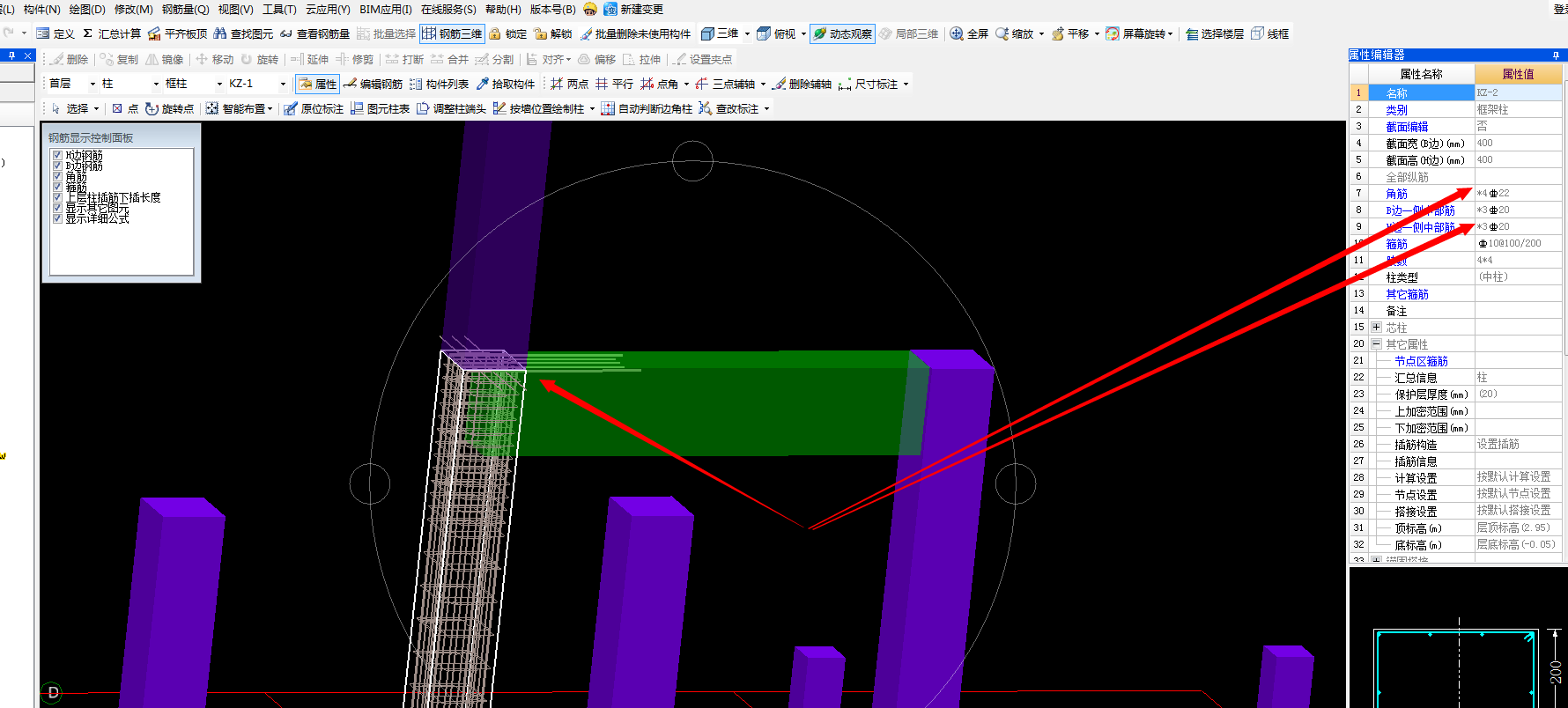
Task: Open 查找图元 find element tool
Action: (x=243, y=33)
